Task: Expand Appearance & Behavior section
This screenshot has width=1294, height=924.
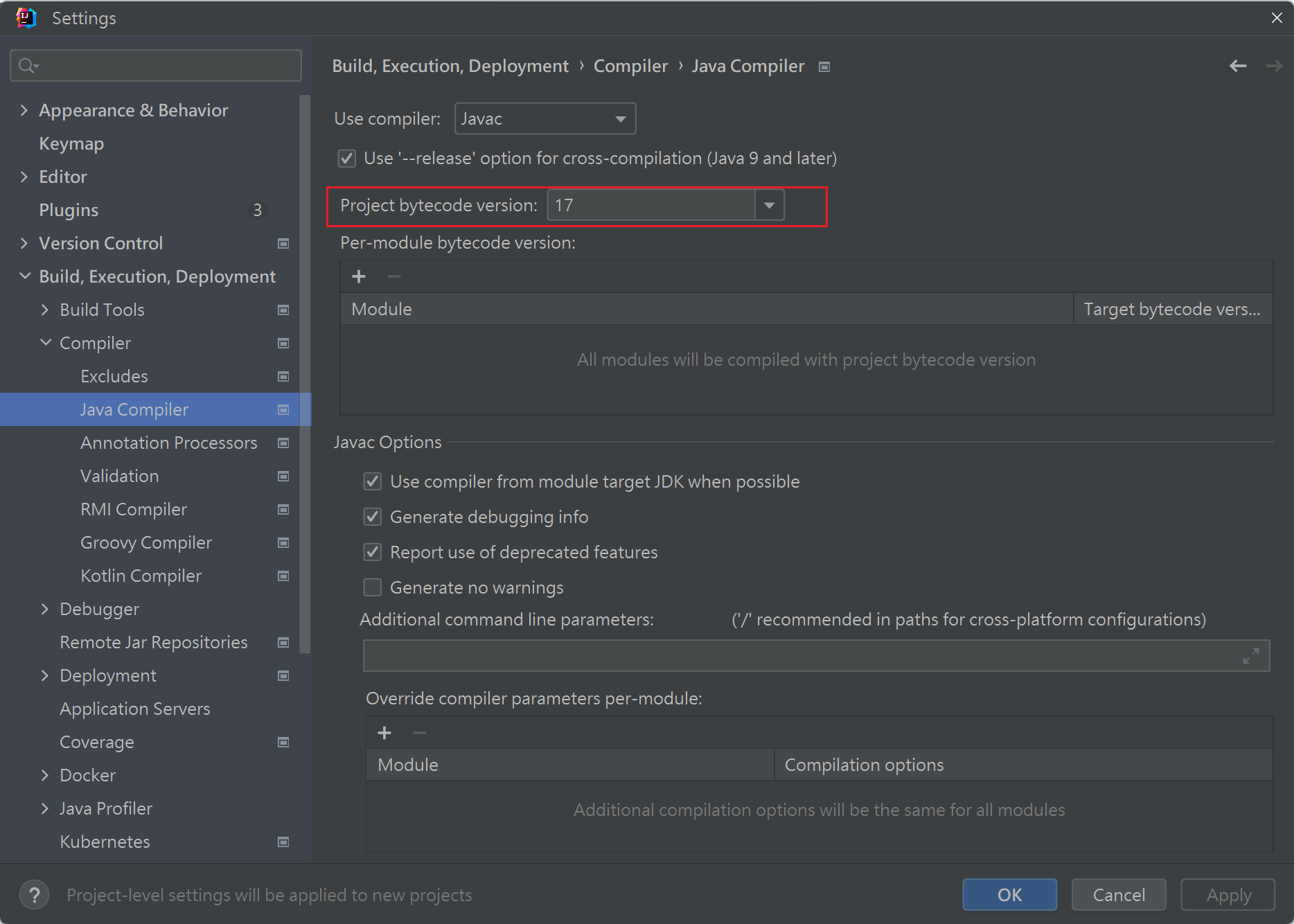Action: [x=24, y=110]
